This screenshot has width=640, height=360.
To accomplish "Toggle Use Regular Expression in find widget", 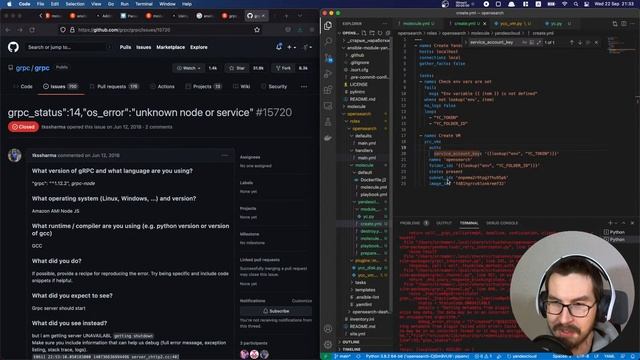I will 539,42.
